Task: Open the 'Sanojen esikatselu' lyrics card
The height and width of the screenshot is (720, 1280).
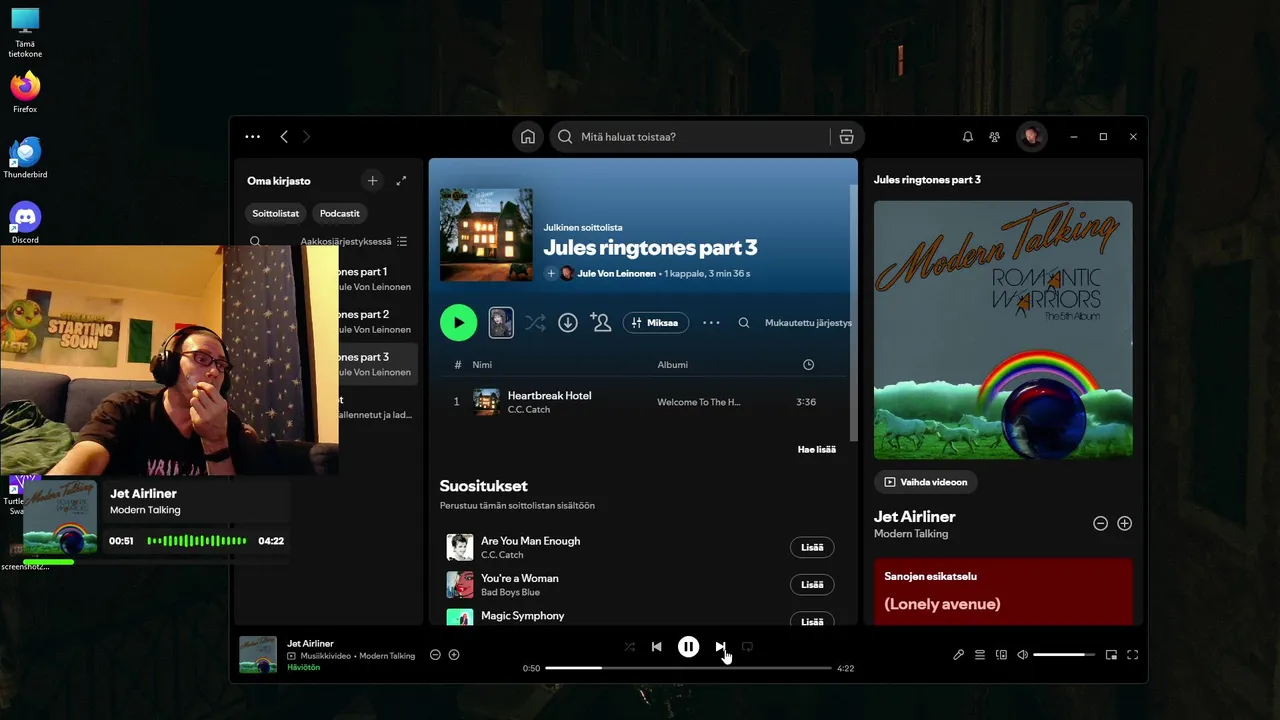Action: click(x=1003, y=592)
